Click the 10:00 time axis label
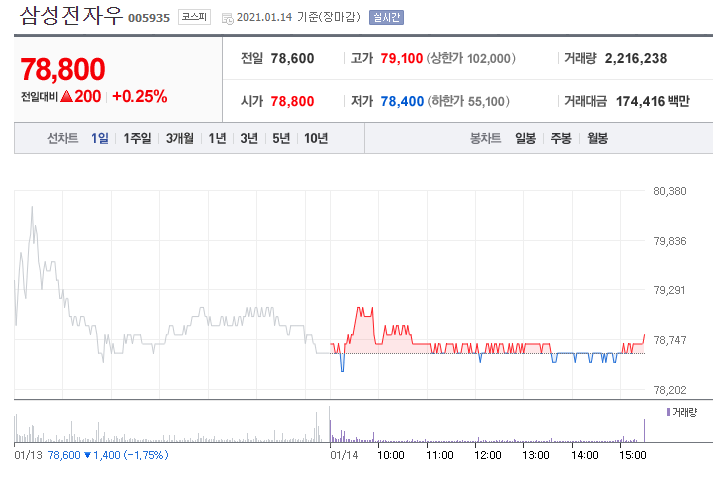 [x=391, y=455]
